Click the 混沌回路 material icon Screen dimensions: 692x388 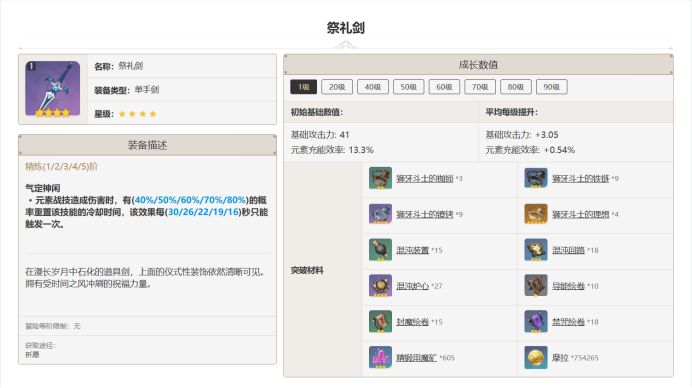point(536,250)
